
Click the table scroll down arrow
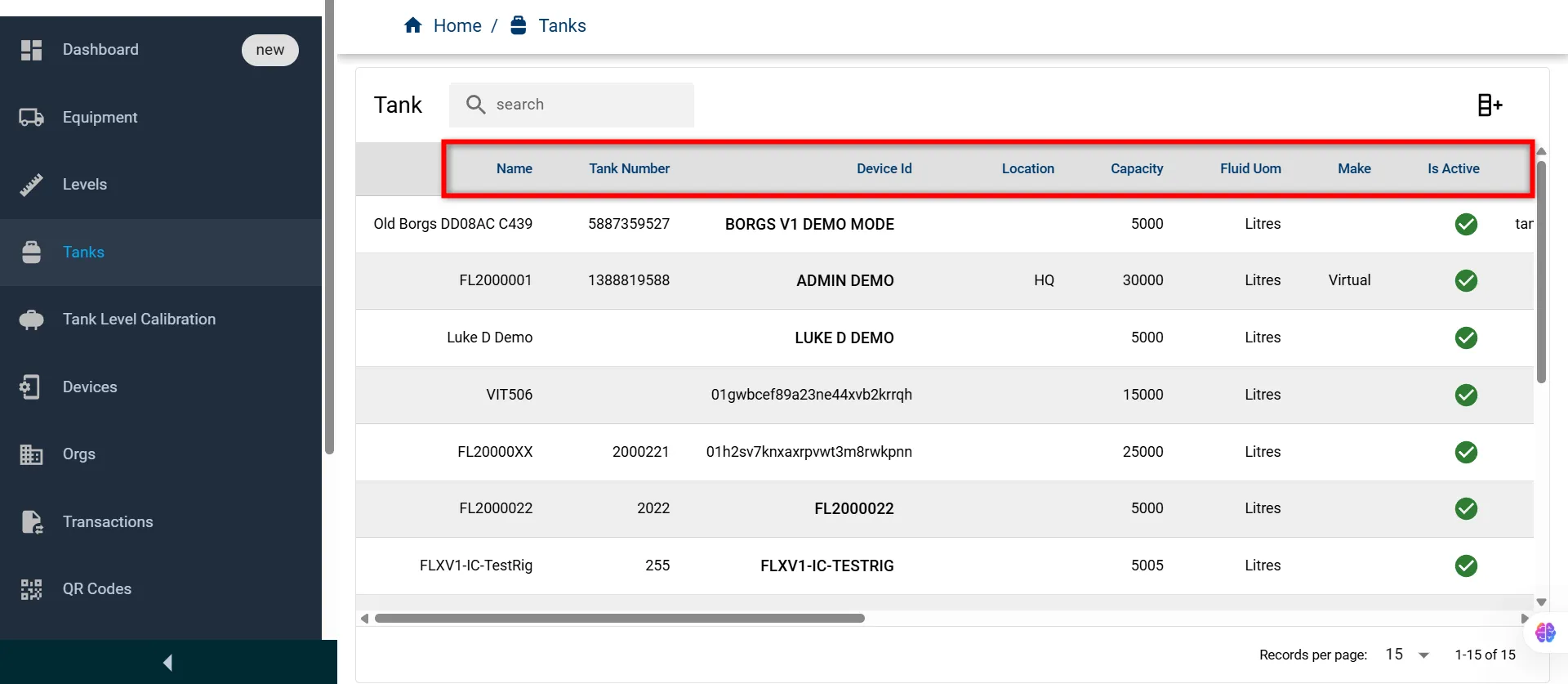tap(1541, 602)
